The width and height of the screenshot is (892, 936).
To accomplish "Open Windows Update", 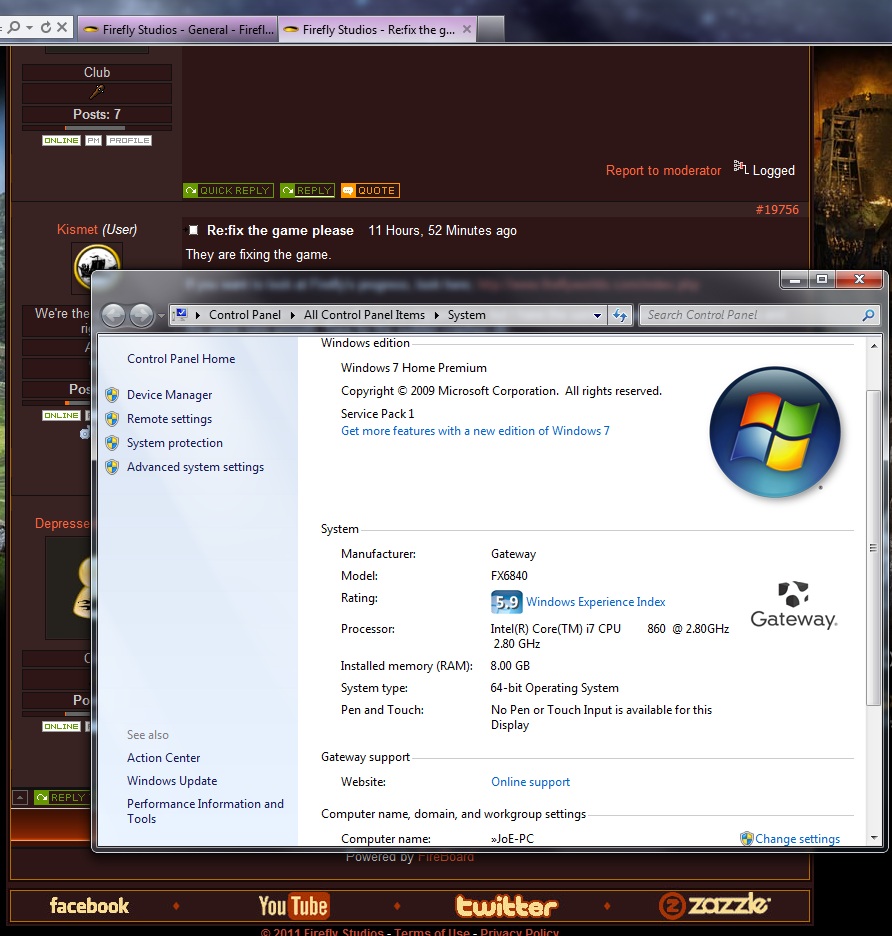I will (x=172, y=781).
